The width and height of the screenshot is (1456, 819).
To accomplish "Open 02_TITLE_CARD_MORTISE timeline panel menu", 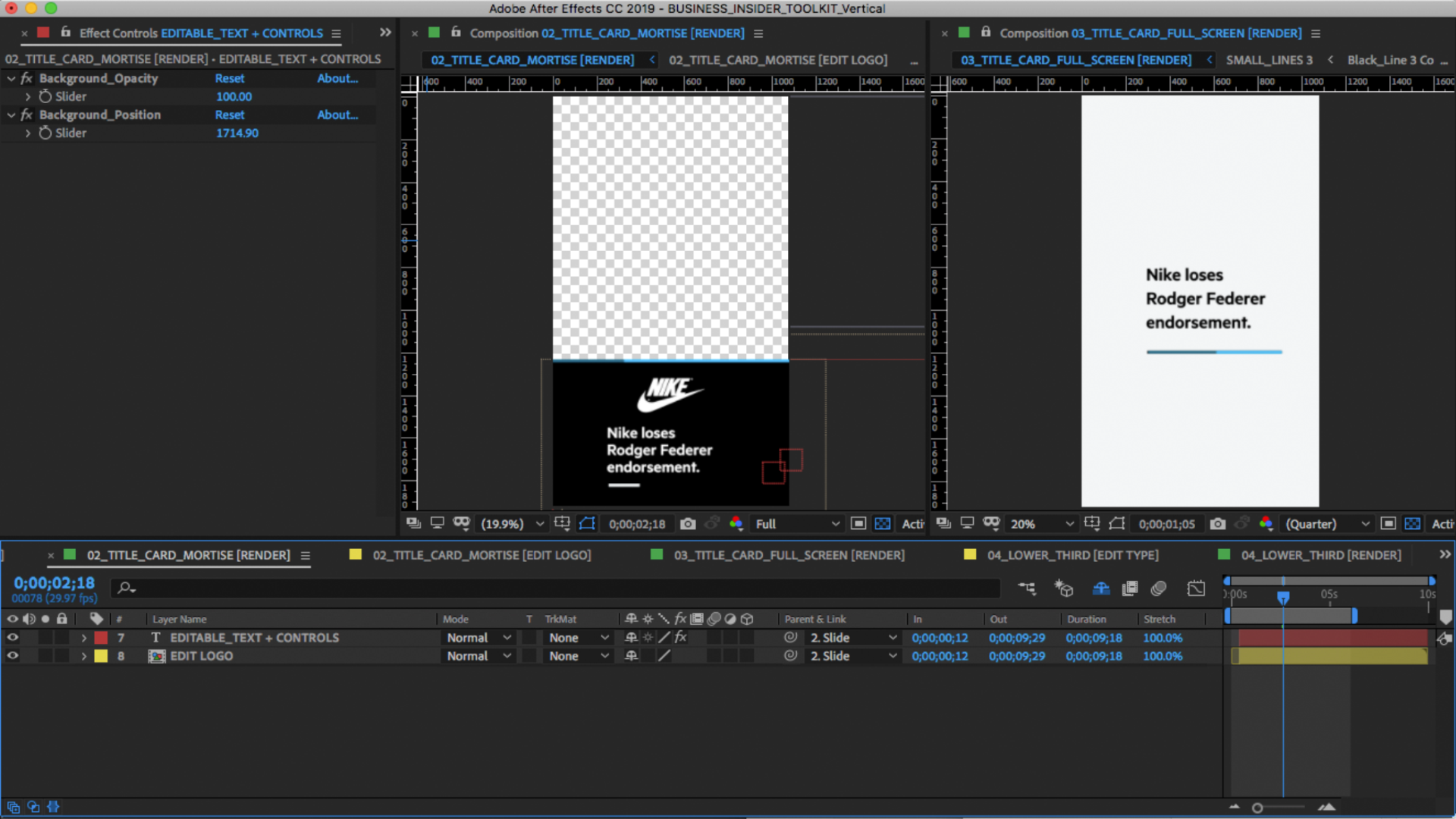I will pos(305,555).
